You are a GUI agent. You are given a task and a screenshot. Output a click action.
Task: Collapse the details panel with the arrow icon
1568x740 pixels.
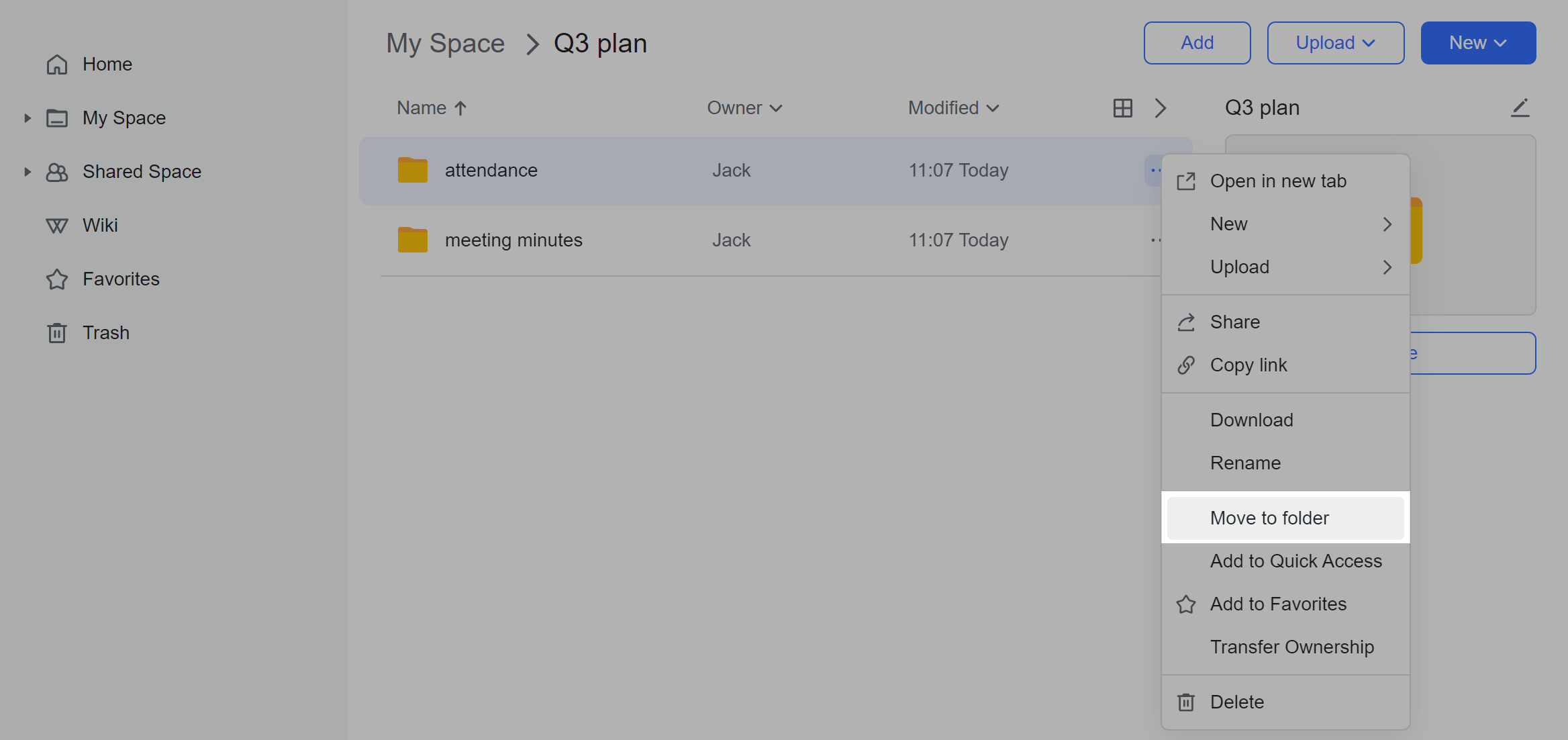point(1161,107)
